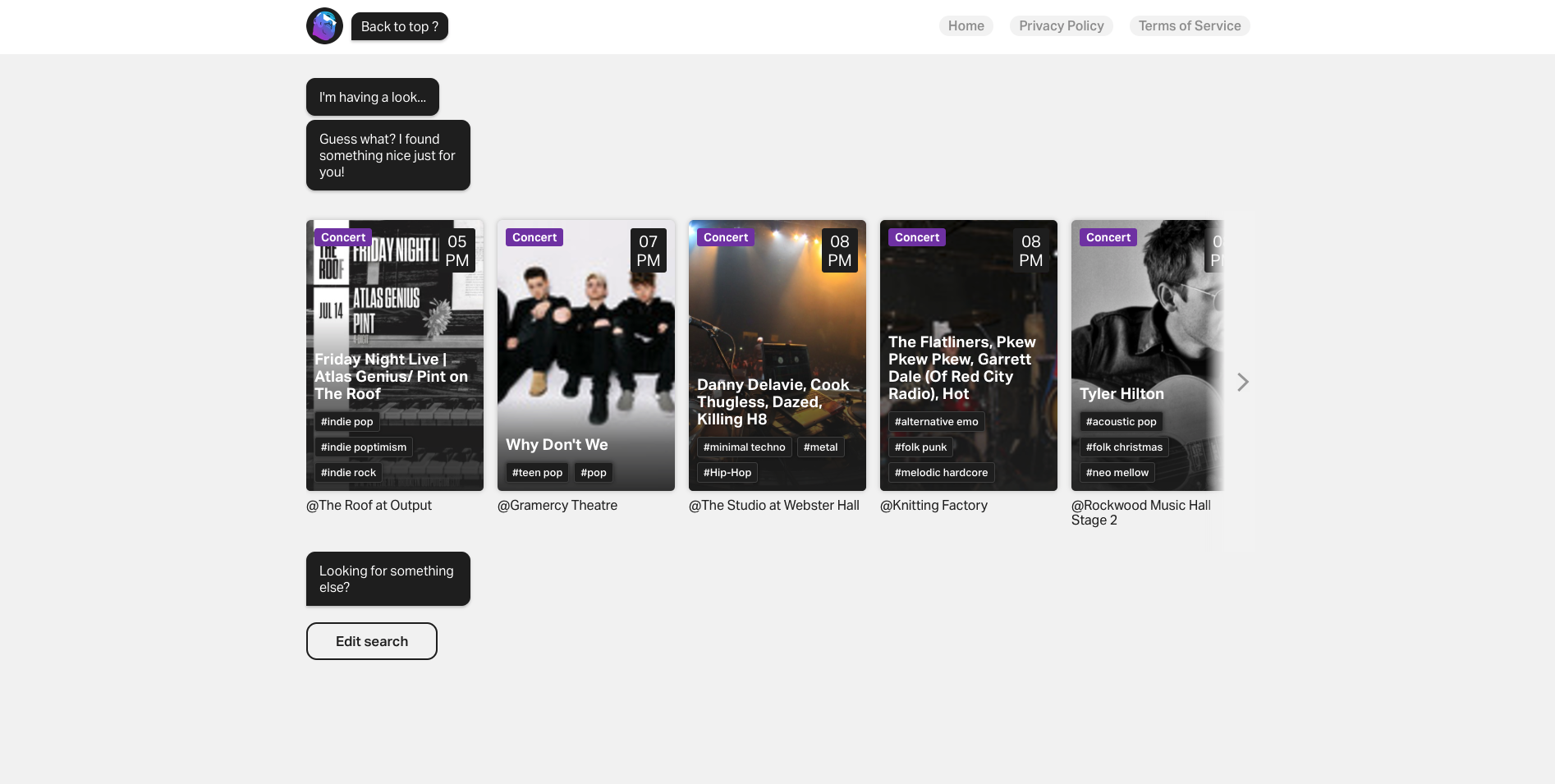The width and height of the screenshot is (1555, 784).
Task: Click the @Knitting Factory venue
Action: (933, 506)
